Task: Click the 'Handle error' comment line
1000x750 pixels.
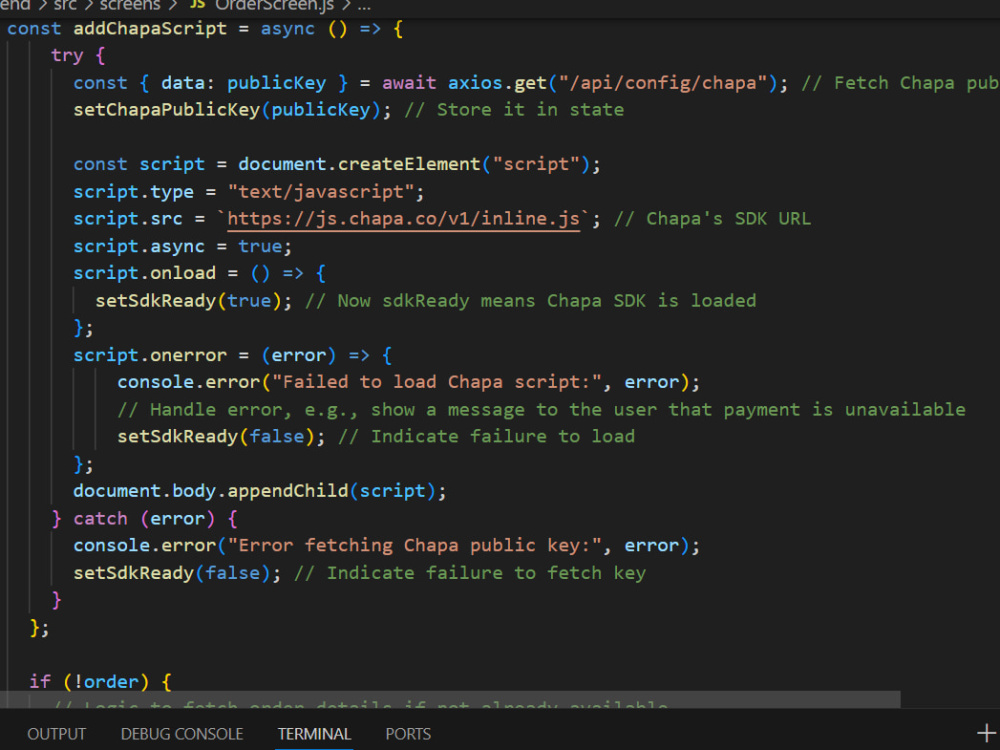Action: (541, 409)
